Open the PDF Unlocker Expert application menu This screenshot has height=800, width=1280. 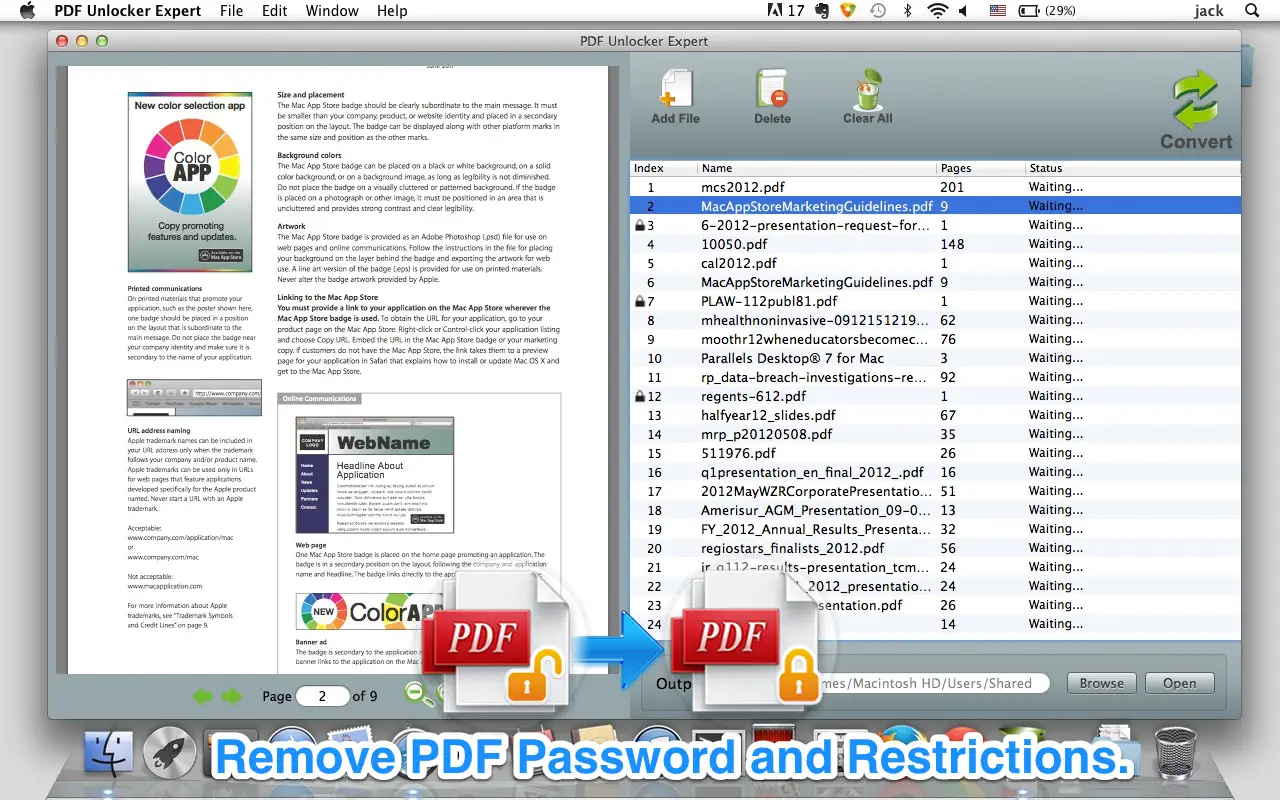pos(127,11)
